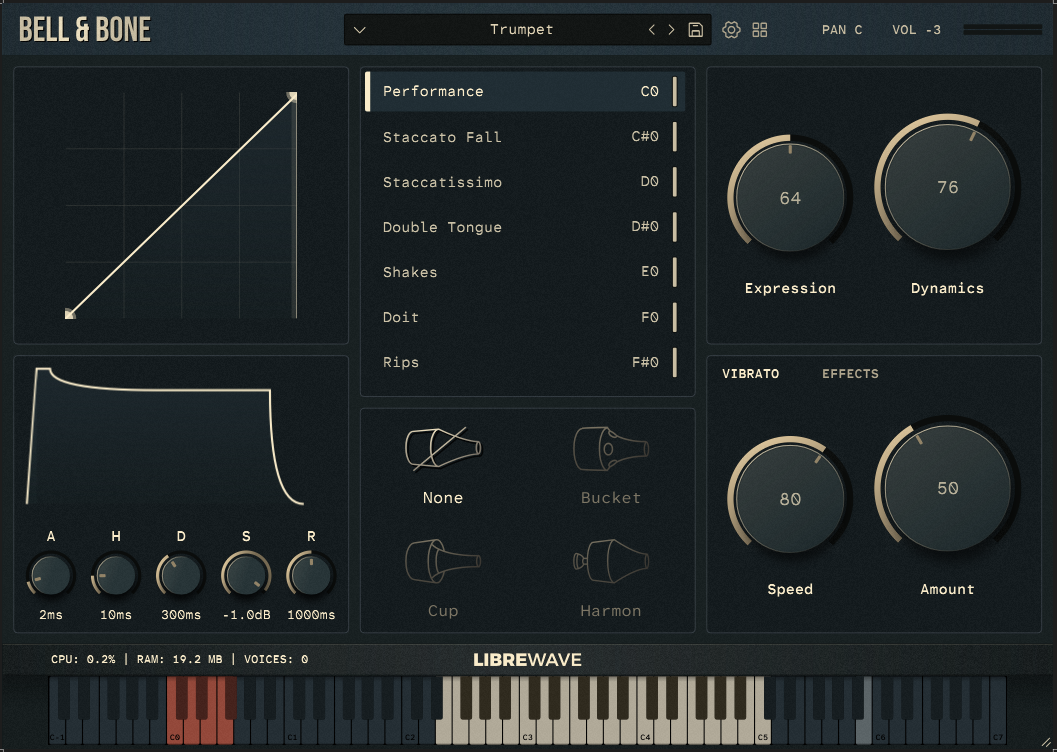1057x752 pixels.
Task: Click the 2ms attack value
Action: pos(51,615)
